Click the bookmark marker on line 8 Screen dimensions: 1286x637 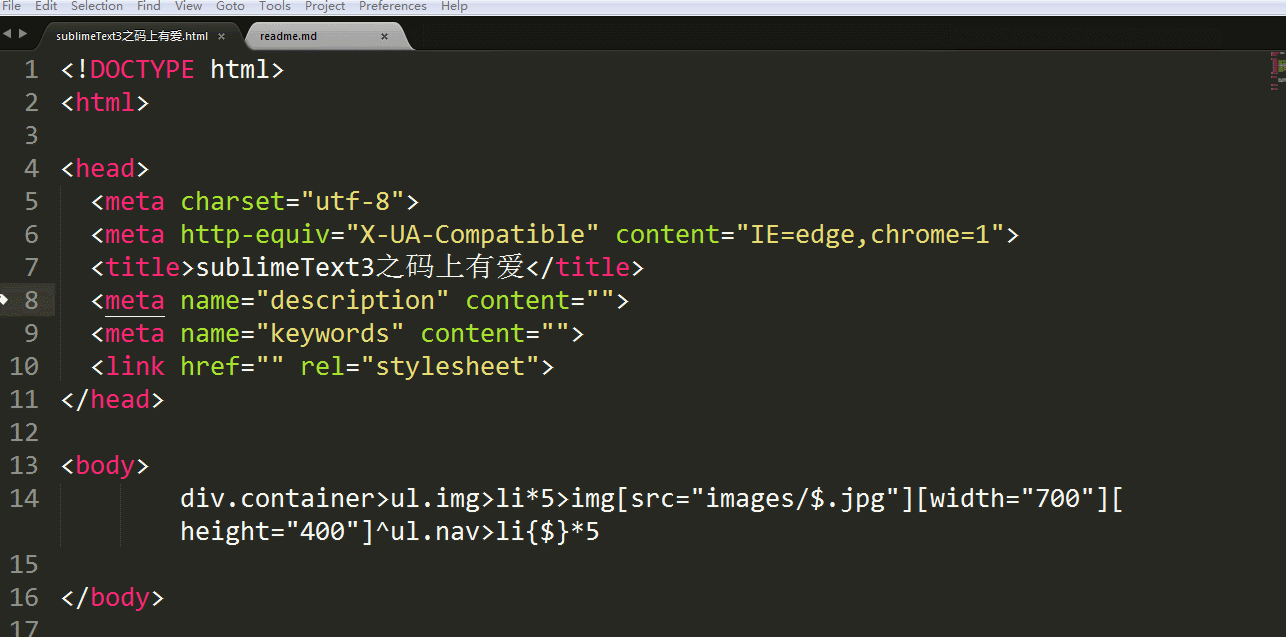4,299
